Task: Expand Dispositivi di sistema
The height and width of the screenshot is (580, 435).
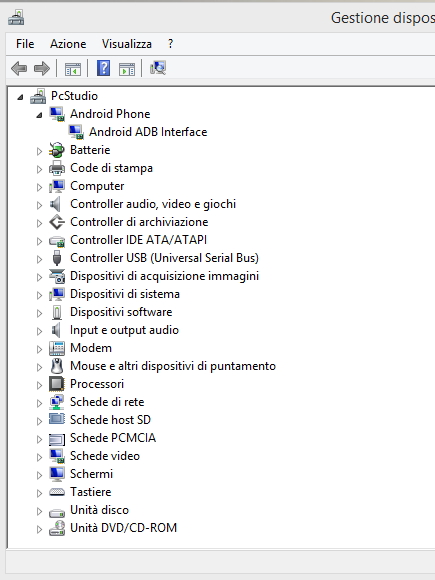Action: (39, 295)
